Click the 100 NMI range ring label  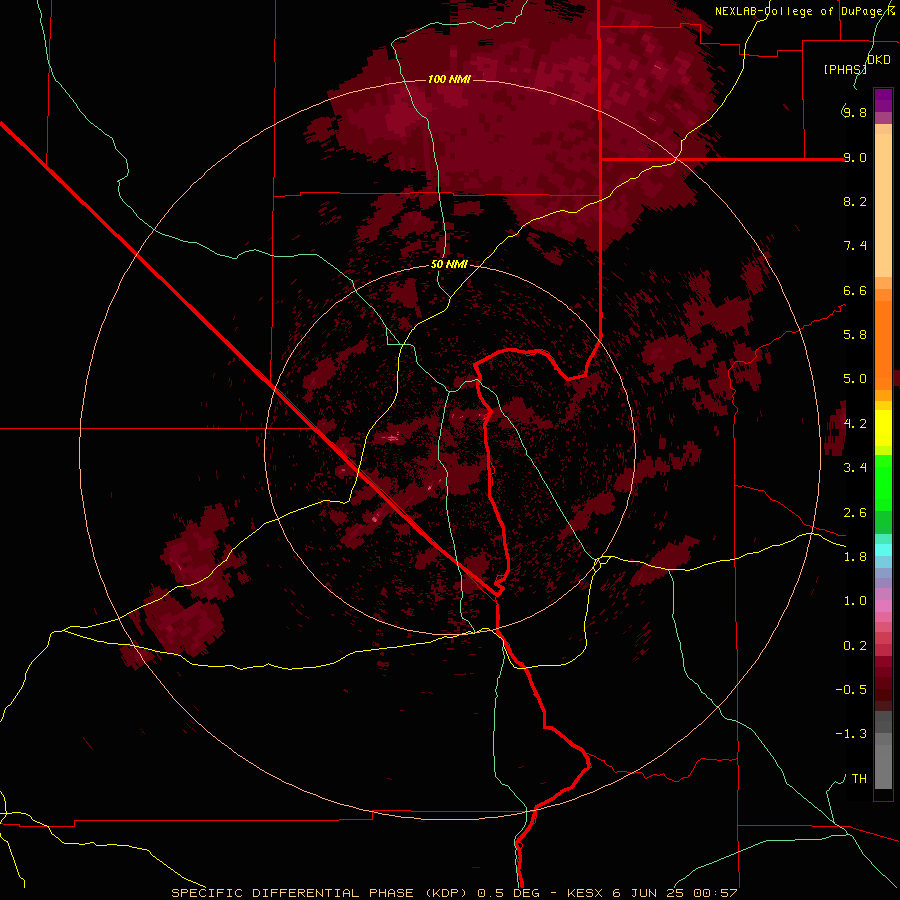click(449, 79)
